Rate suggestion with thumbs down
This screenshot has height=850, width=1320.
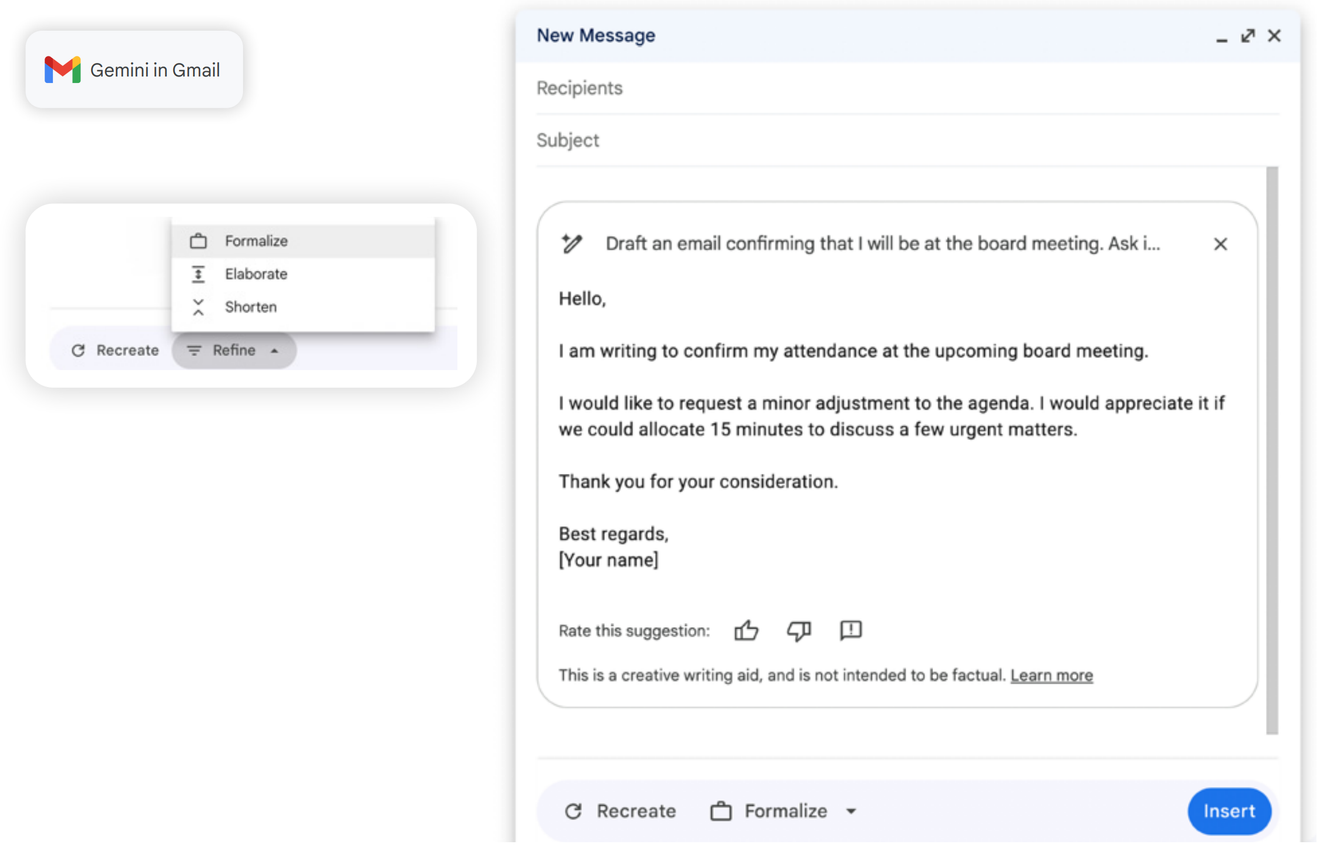pyautogui.click(x=798, y=630)
